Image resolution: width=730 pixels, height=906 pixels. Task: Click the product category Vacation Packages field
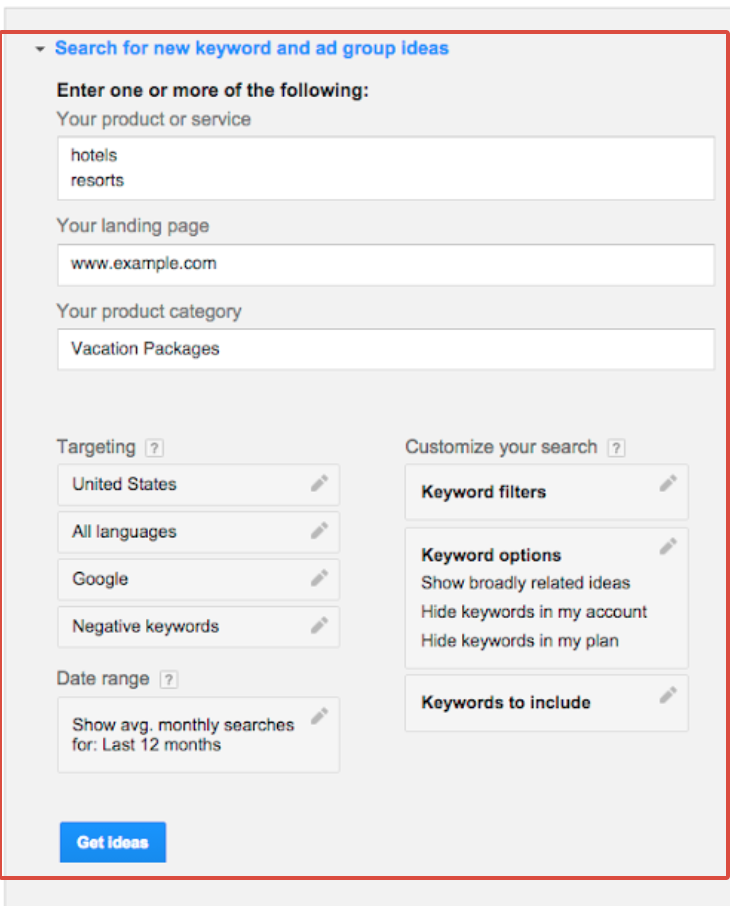[385, 350]
